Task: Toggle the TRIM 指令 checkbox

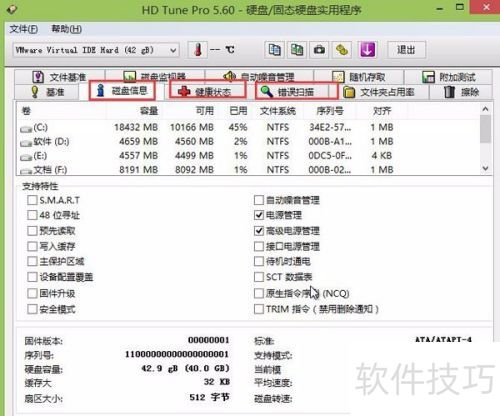Action: pos(259,309)
